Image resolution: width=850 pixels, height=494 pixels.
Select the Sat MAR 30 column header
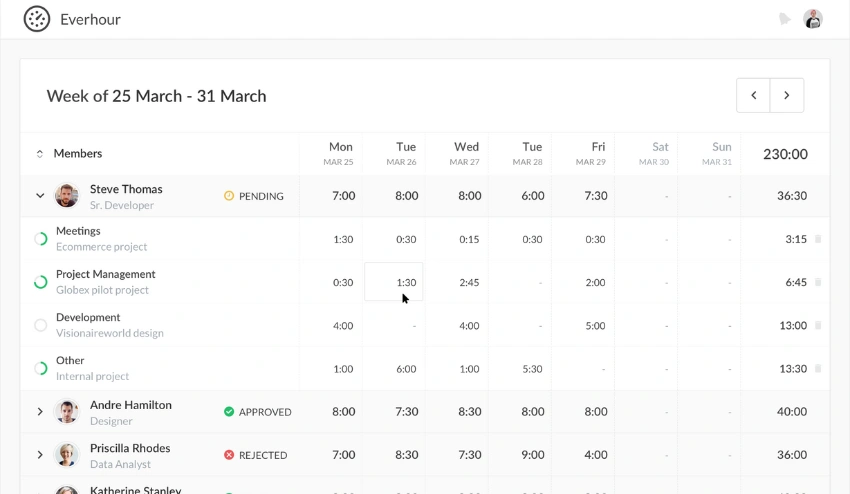654,153
